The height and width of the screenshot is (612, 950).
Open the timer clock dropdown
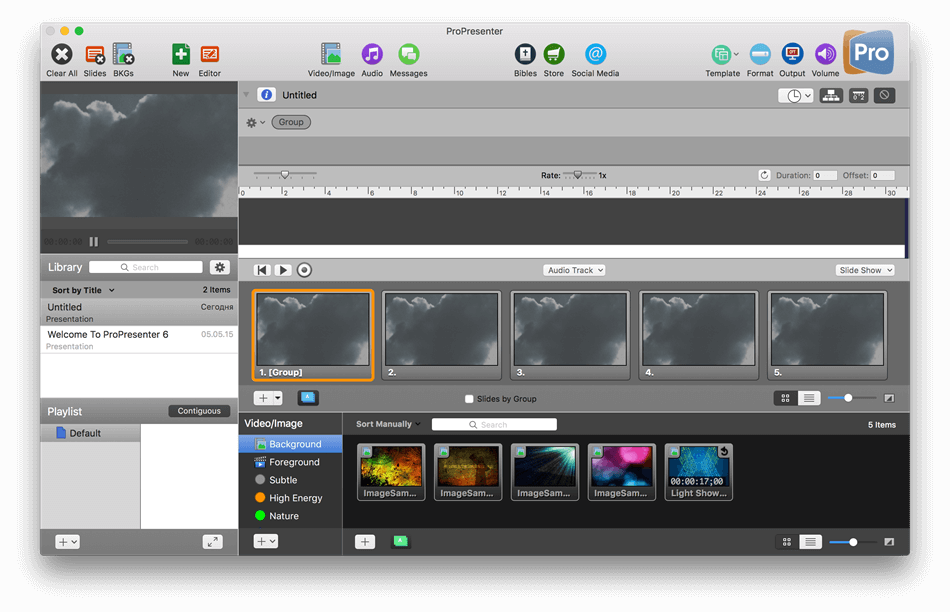tap(796, 96)
